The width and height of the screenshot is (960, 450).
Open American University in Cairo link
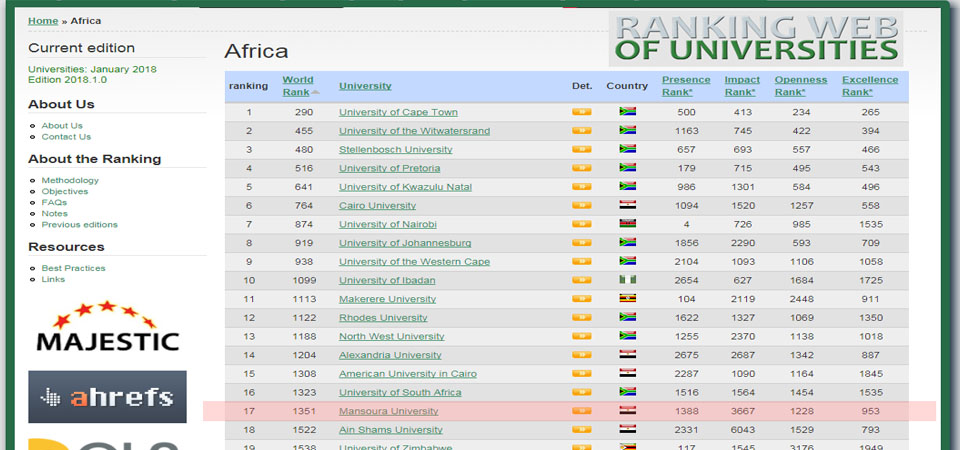click(408, 373)
